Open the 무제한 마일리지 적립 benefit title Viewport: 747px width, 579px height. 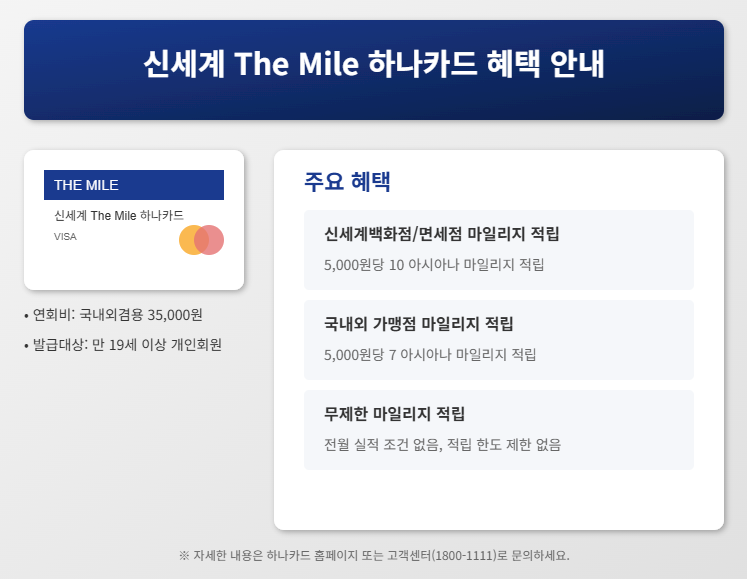394,414
